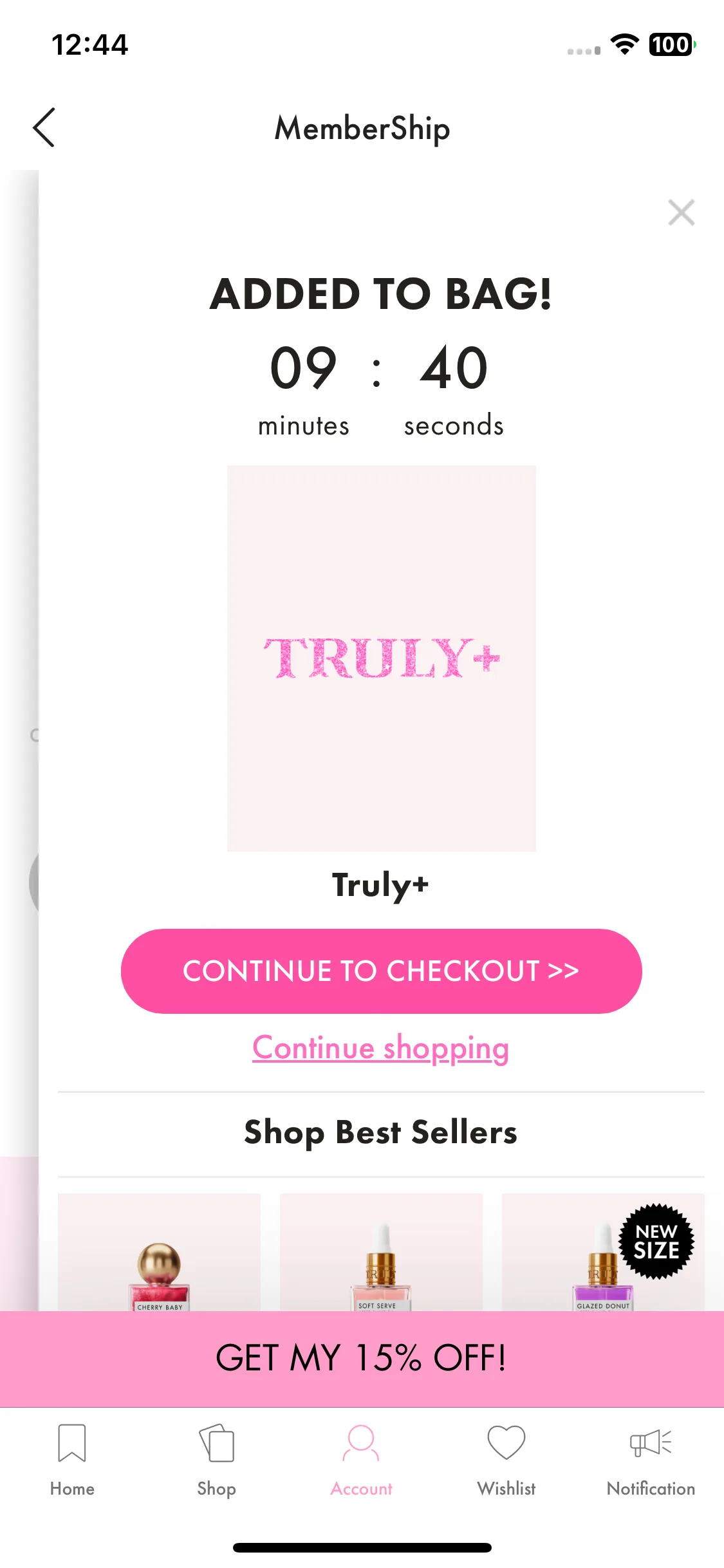Tap the battery indicator icon
The height and width of the screenshot is (1568, 724).
[672, 44]
